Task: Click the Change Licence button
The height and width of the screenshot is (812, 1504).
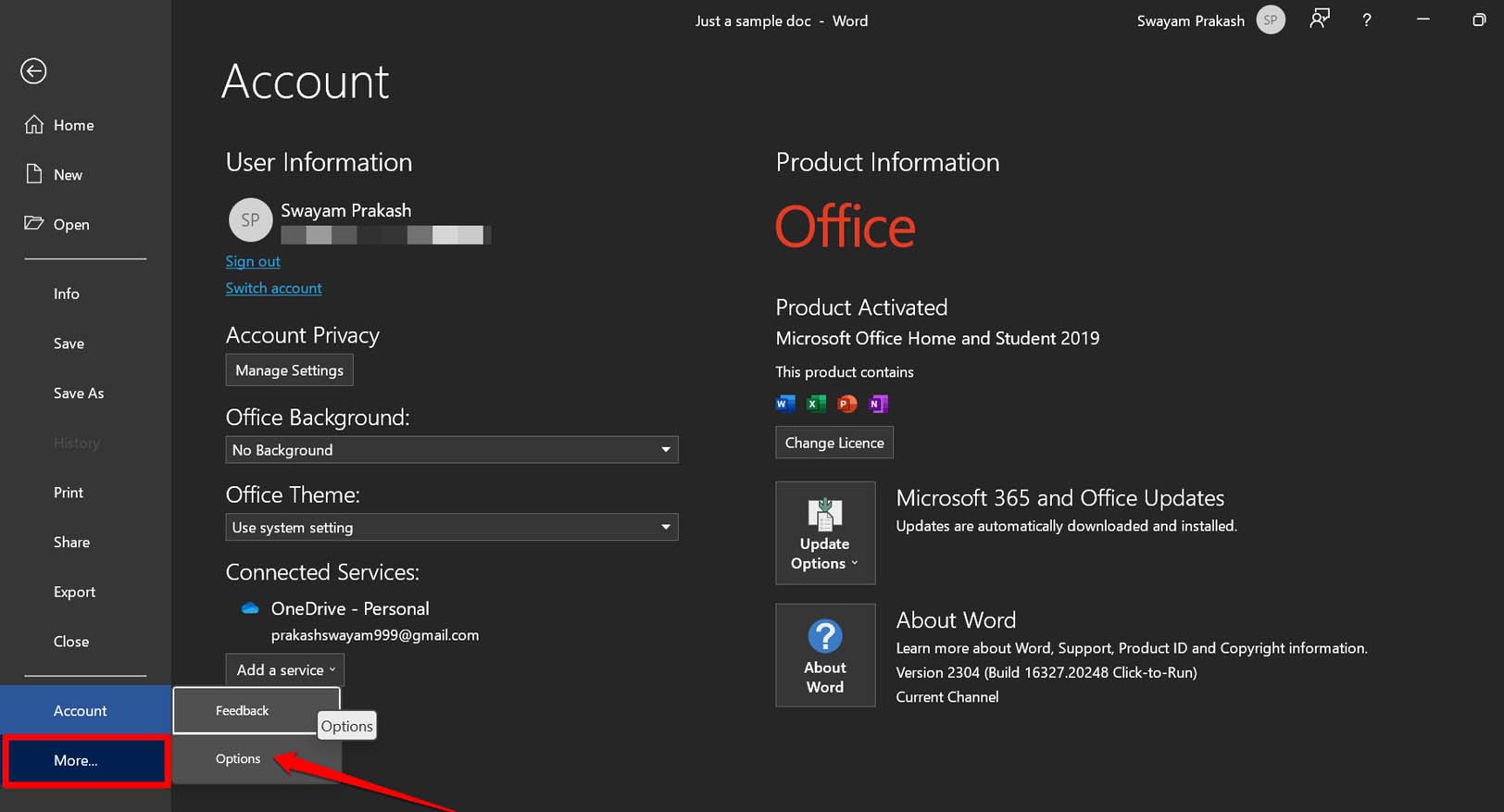Action: [834, 443]
